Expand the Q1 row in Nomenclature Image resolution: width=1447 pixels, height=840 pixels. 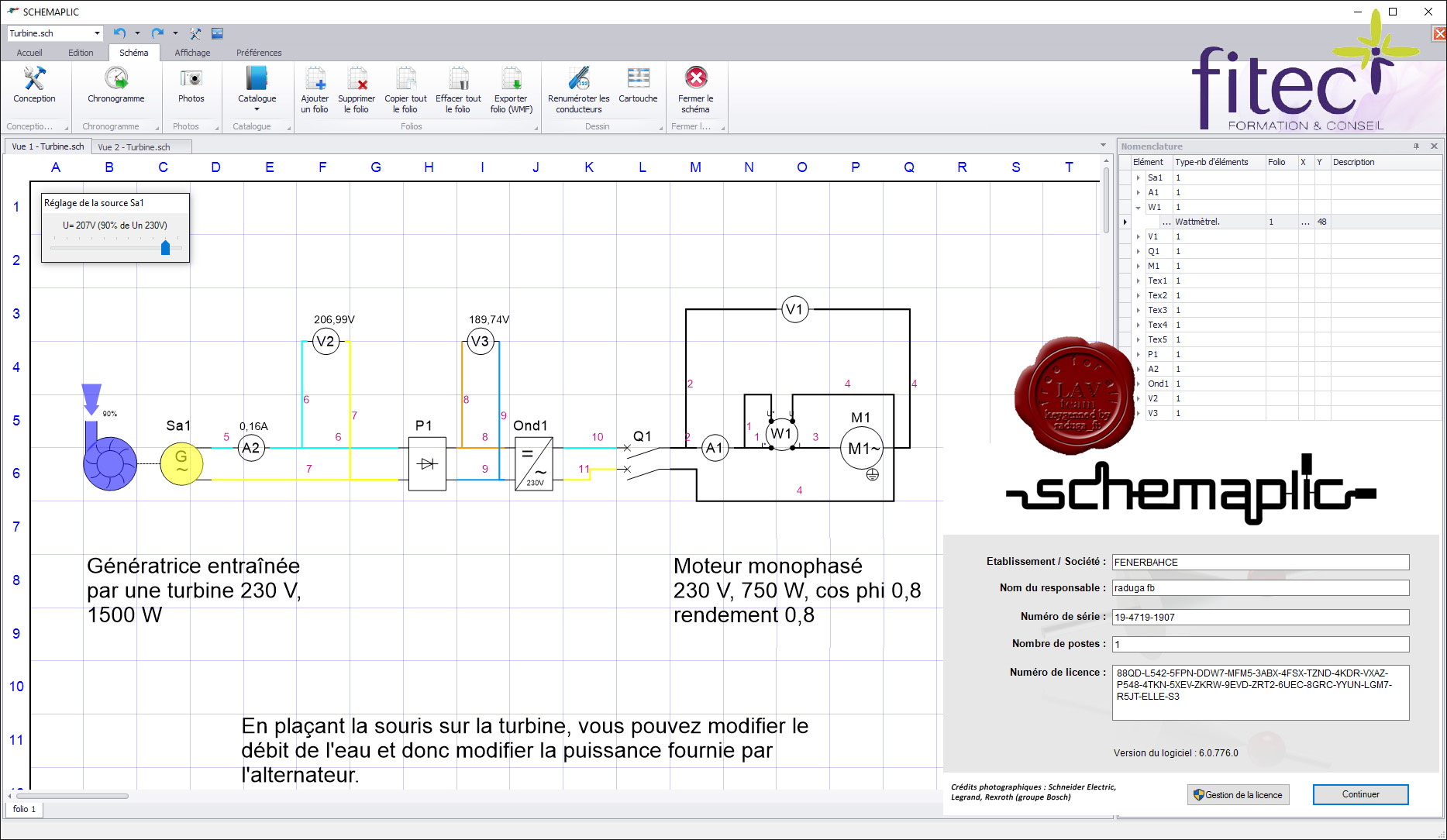[1138, 251]
